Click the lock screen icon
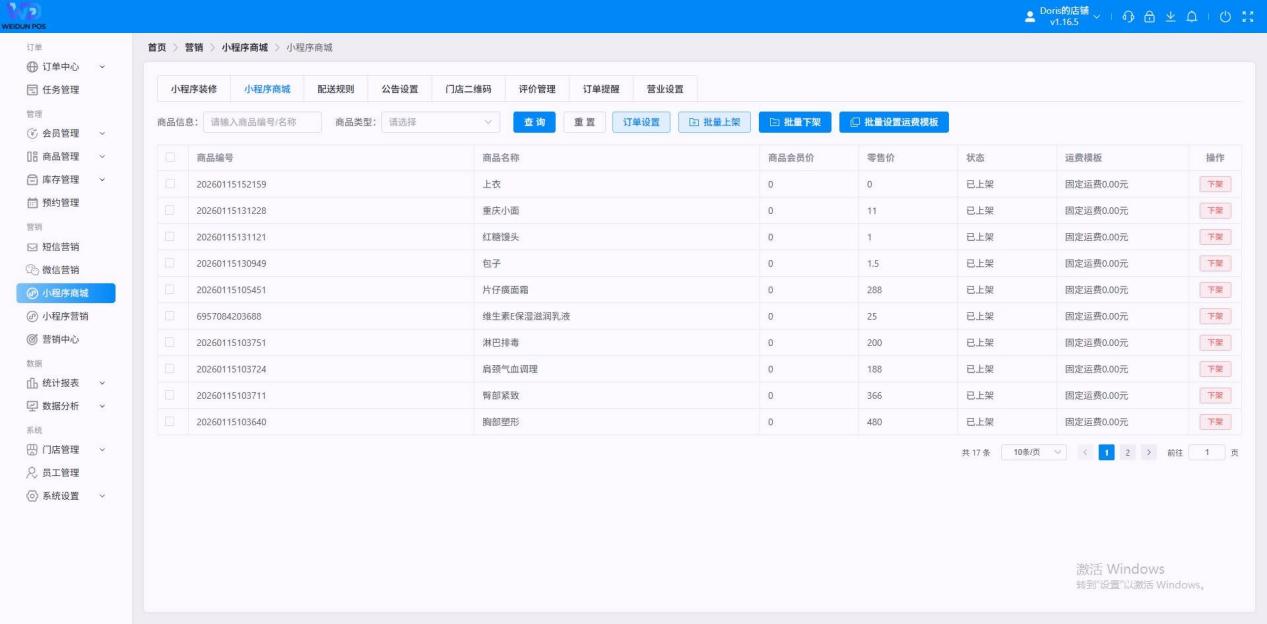 click(x=1150, y=17)
